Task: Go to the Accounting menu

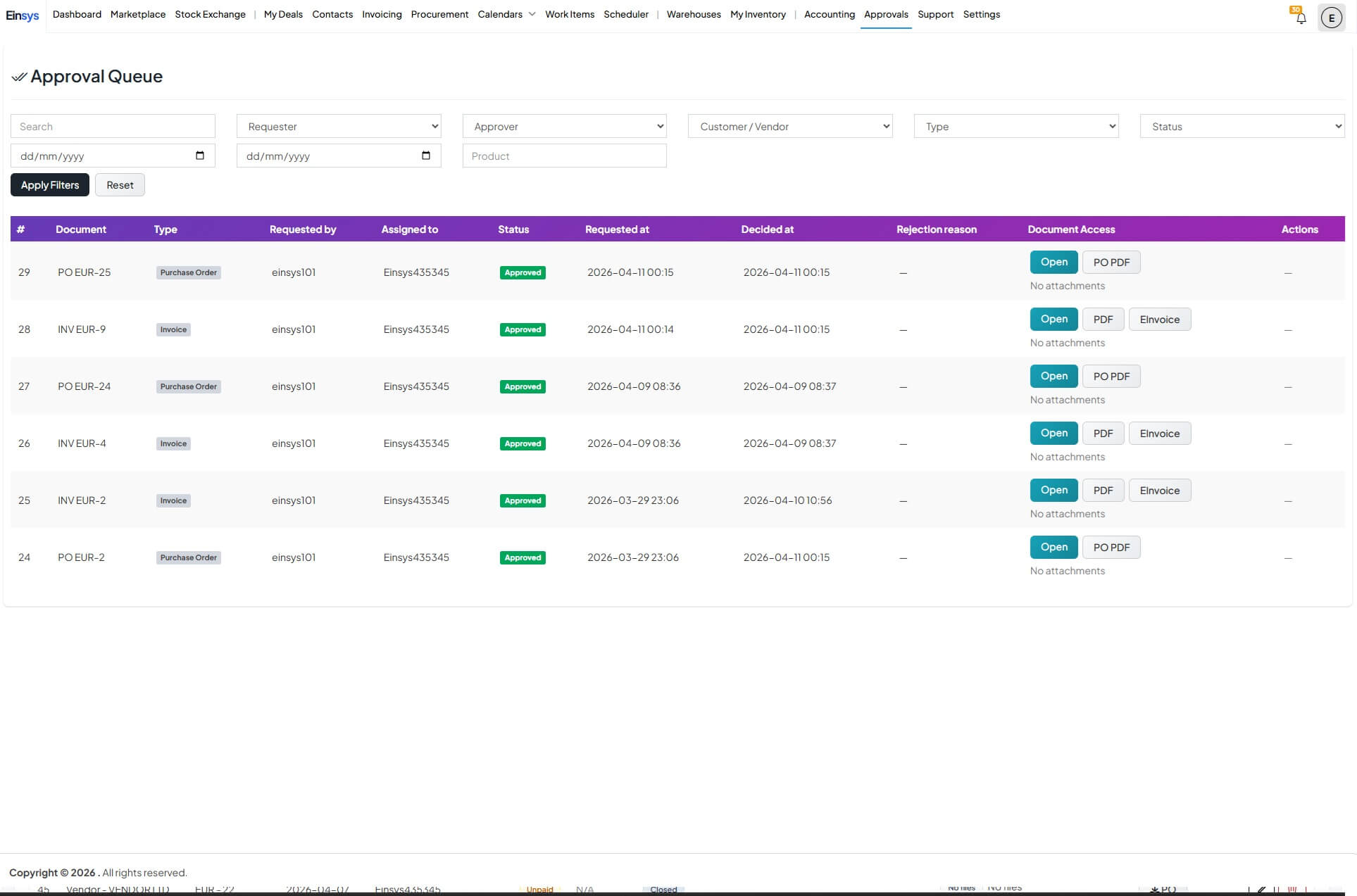Action: (x=829, y=14)
